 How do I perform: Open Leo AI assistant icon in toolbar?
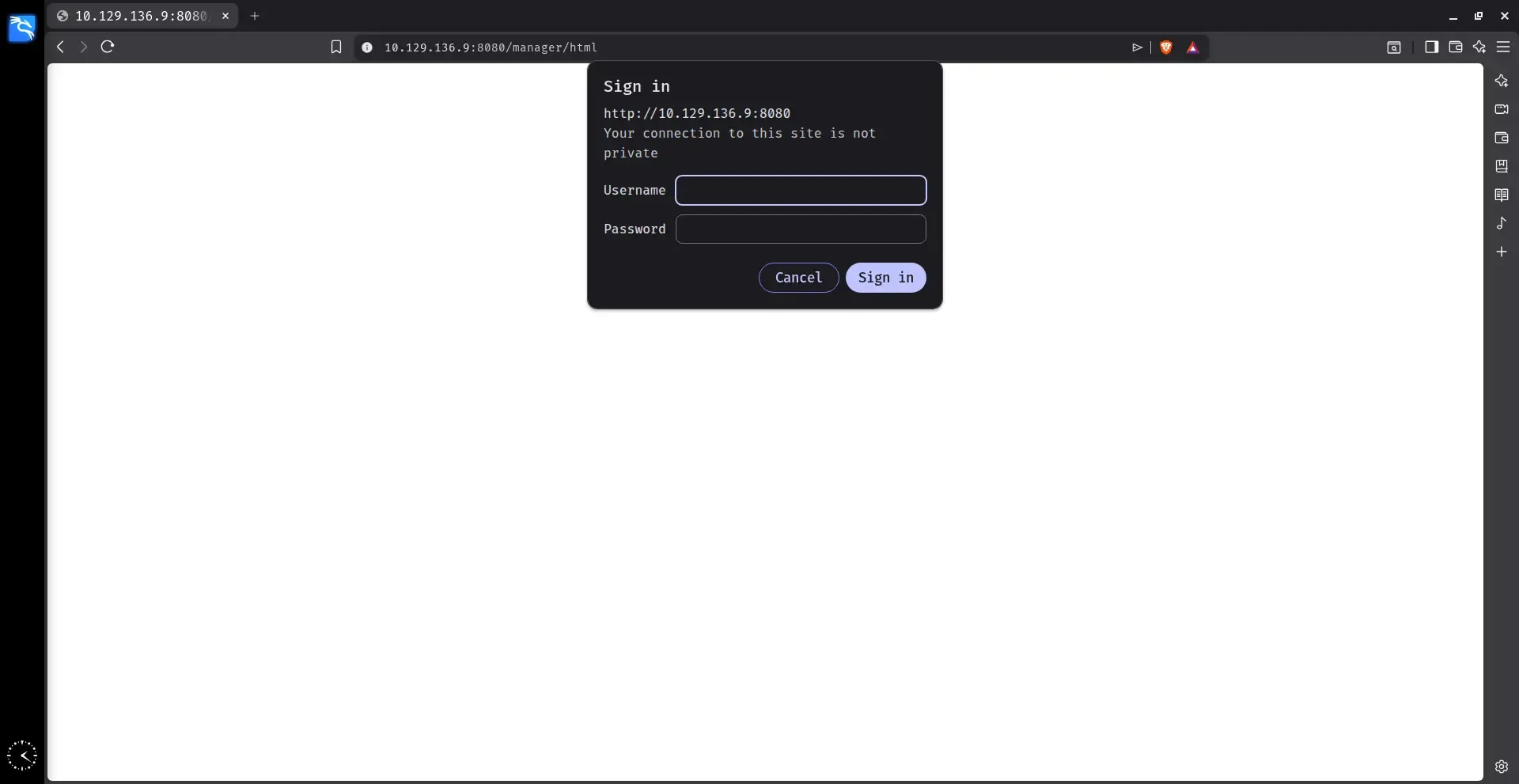point(1479,47)
